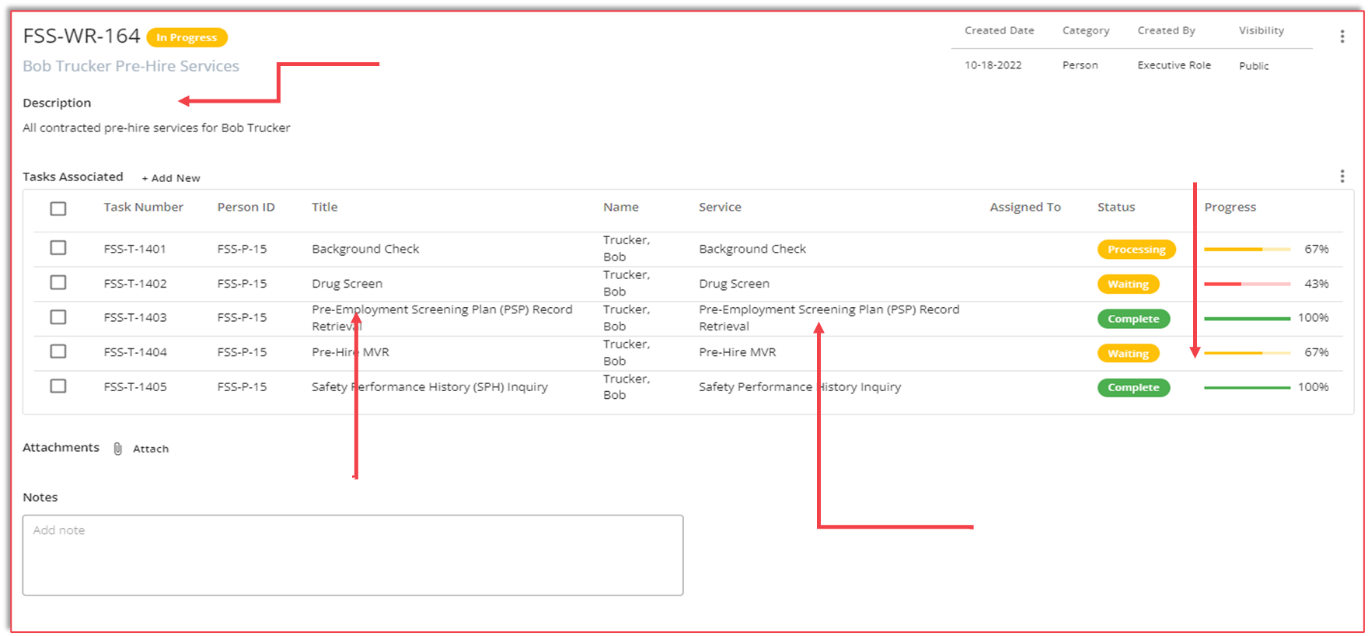The height and width of the screenshot is (636, 1368).
Task: Click the Visibility field showing Public
Action: coord(1253,65)
